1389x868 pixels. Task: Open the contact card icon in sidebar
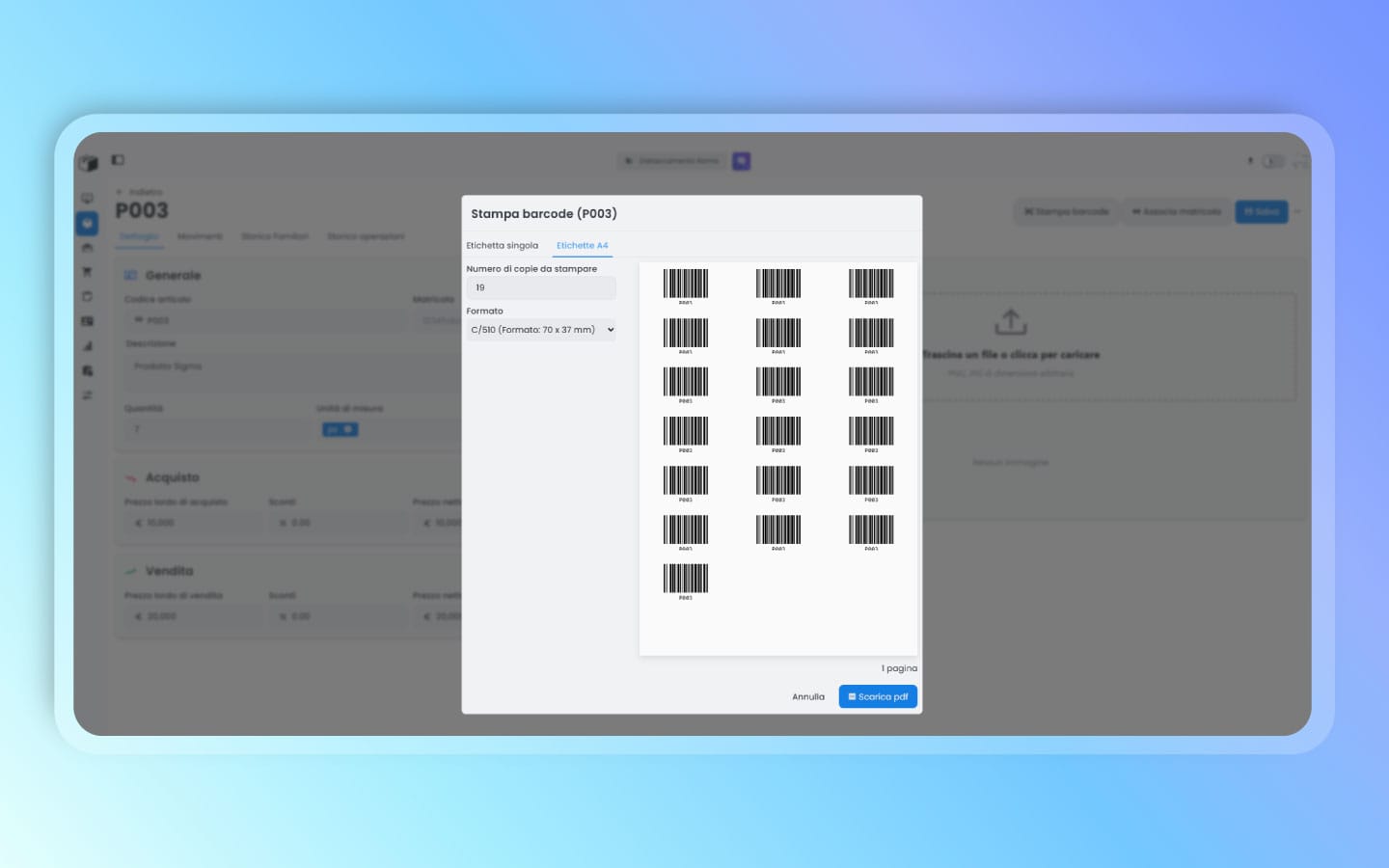pyautogui.click(x=87, y=321)
